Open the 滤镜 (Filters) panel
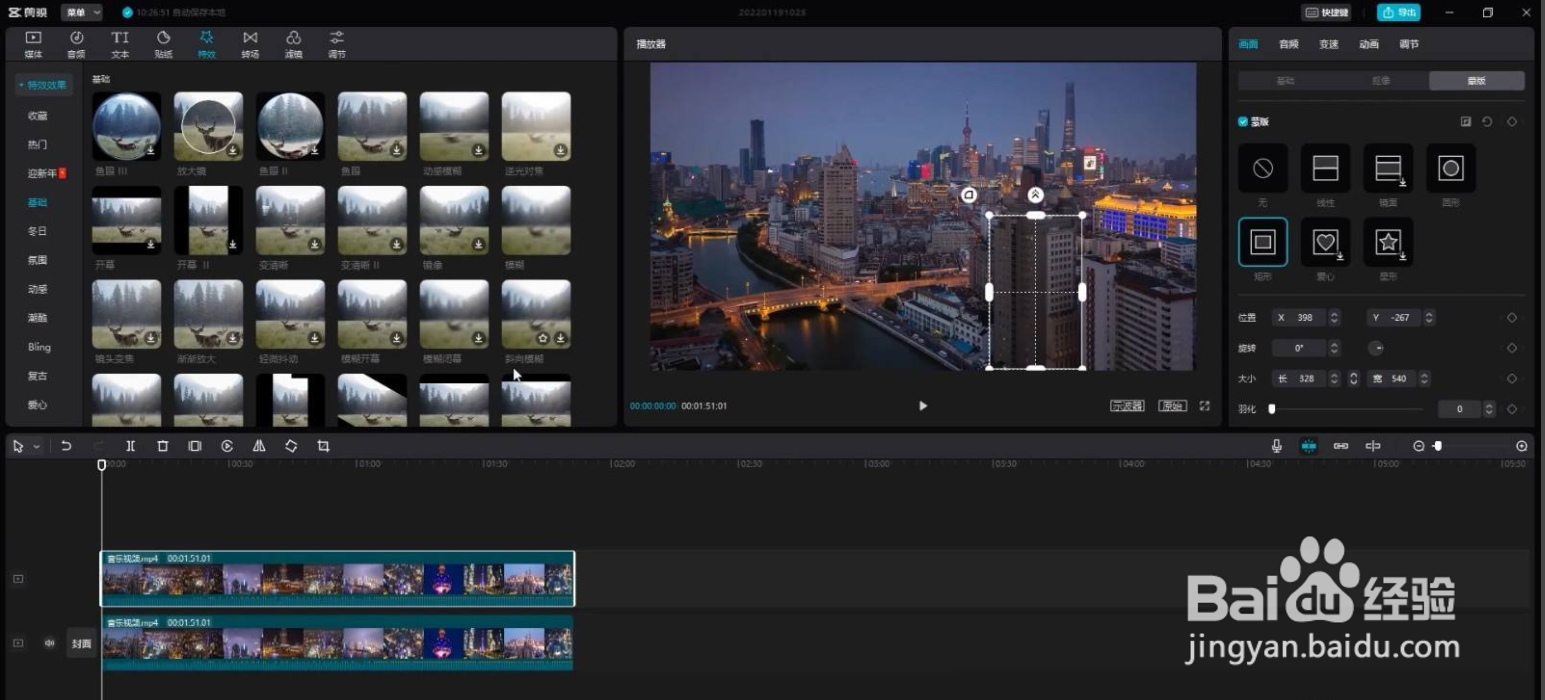Image resolution: width=1545 pixels, height=700 pixels. (293, 44)
